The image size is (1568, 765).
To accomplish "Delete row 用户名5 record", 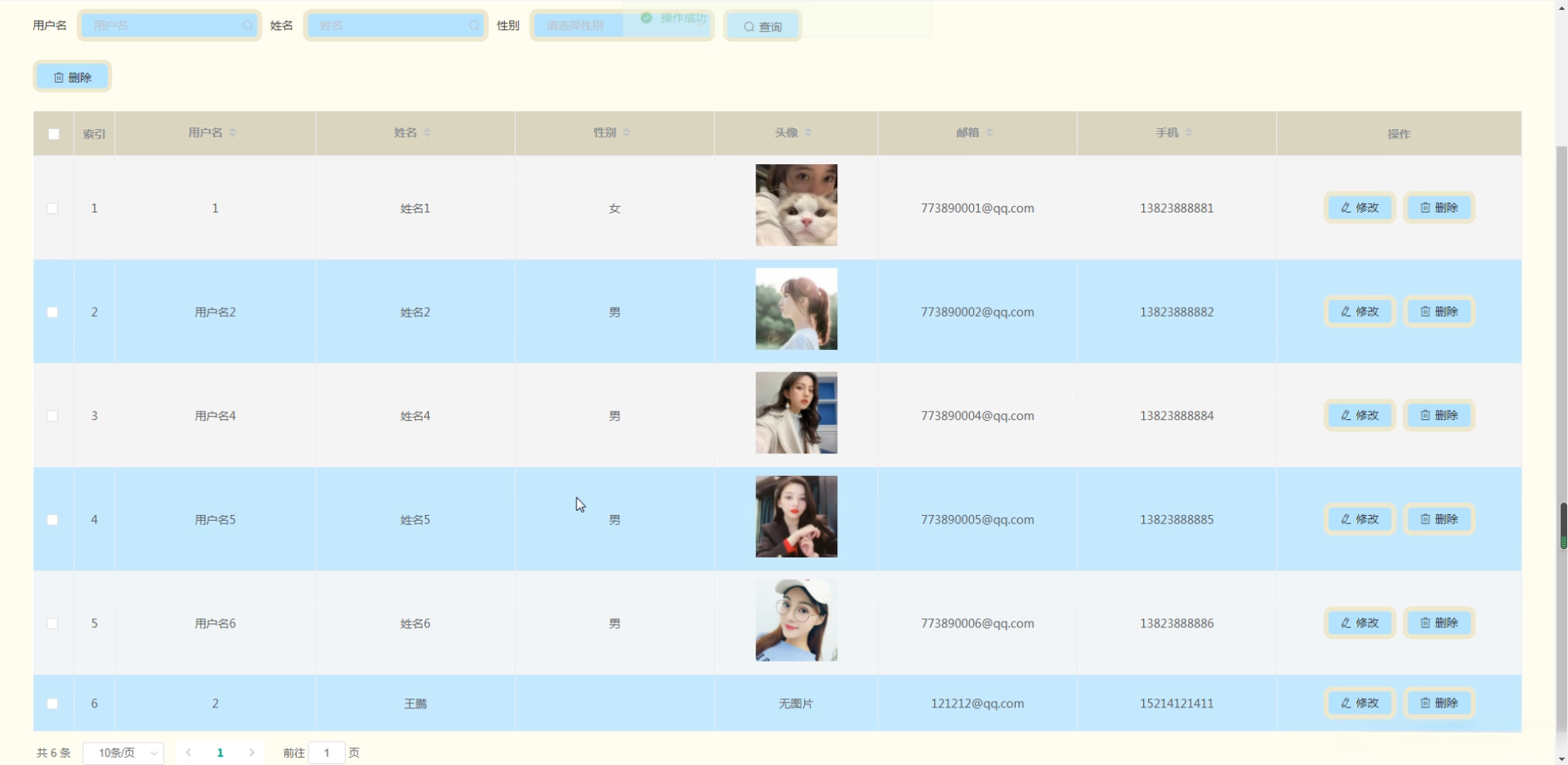I will (1439, 519).
